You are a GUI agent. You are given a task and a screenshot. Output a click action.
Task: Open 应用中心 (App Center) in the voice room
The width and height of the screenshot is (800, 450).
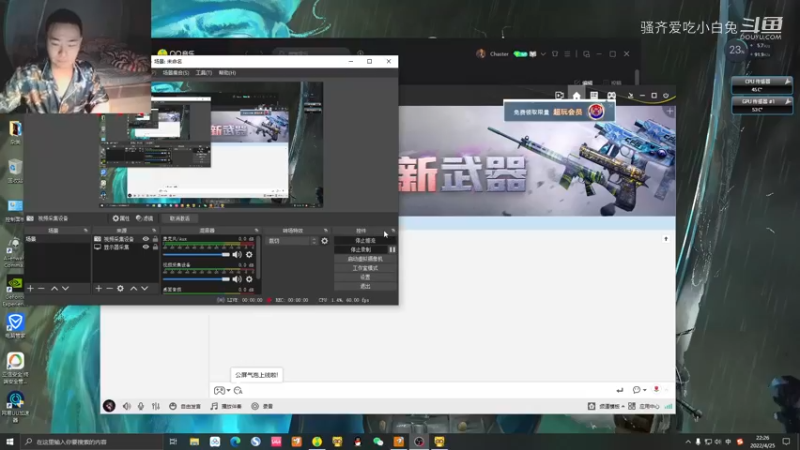pyautogui.click(x=644, y=406)
